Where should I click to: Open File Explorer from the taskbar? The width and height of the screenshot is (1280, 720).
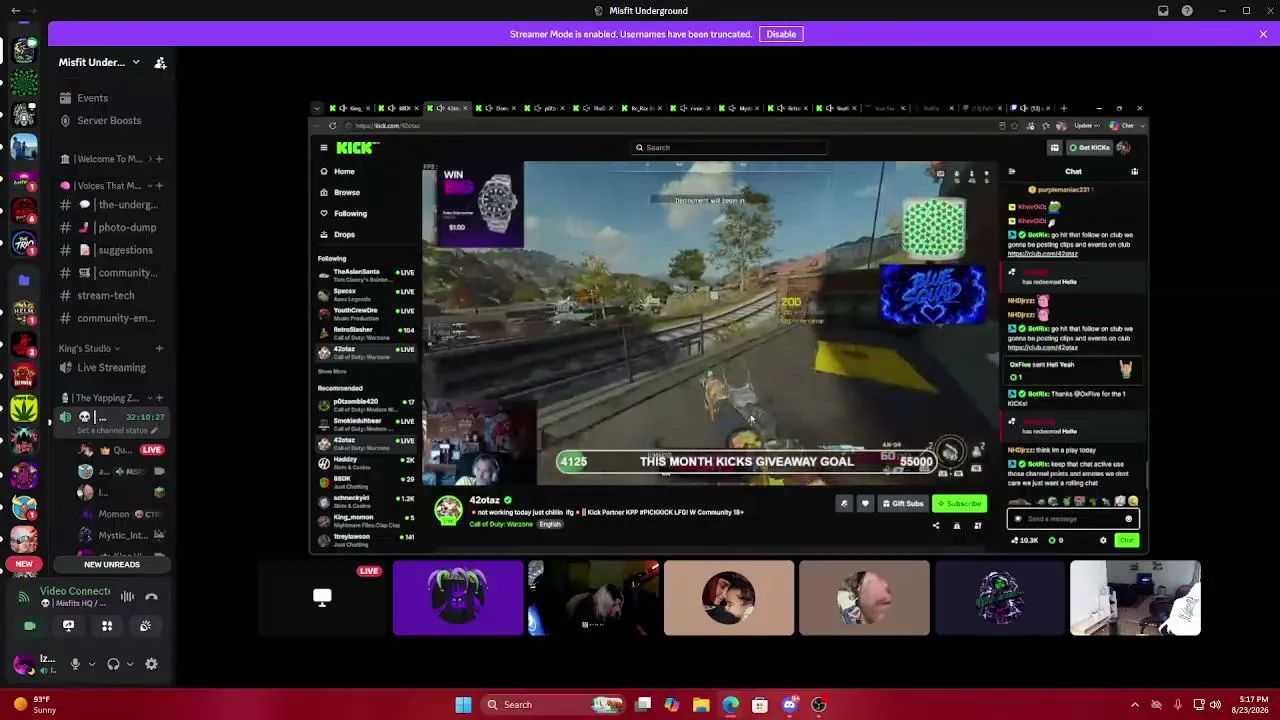point(701,705)
